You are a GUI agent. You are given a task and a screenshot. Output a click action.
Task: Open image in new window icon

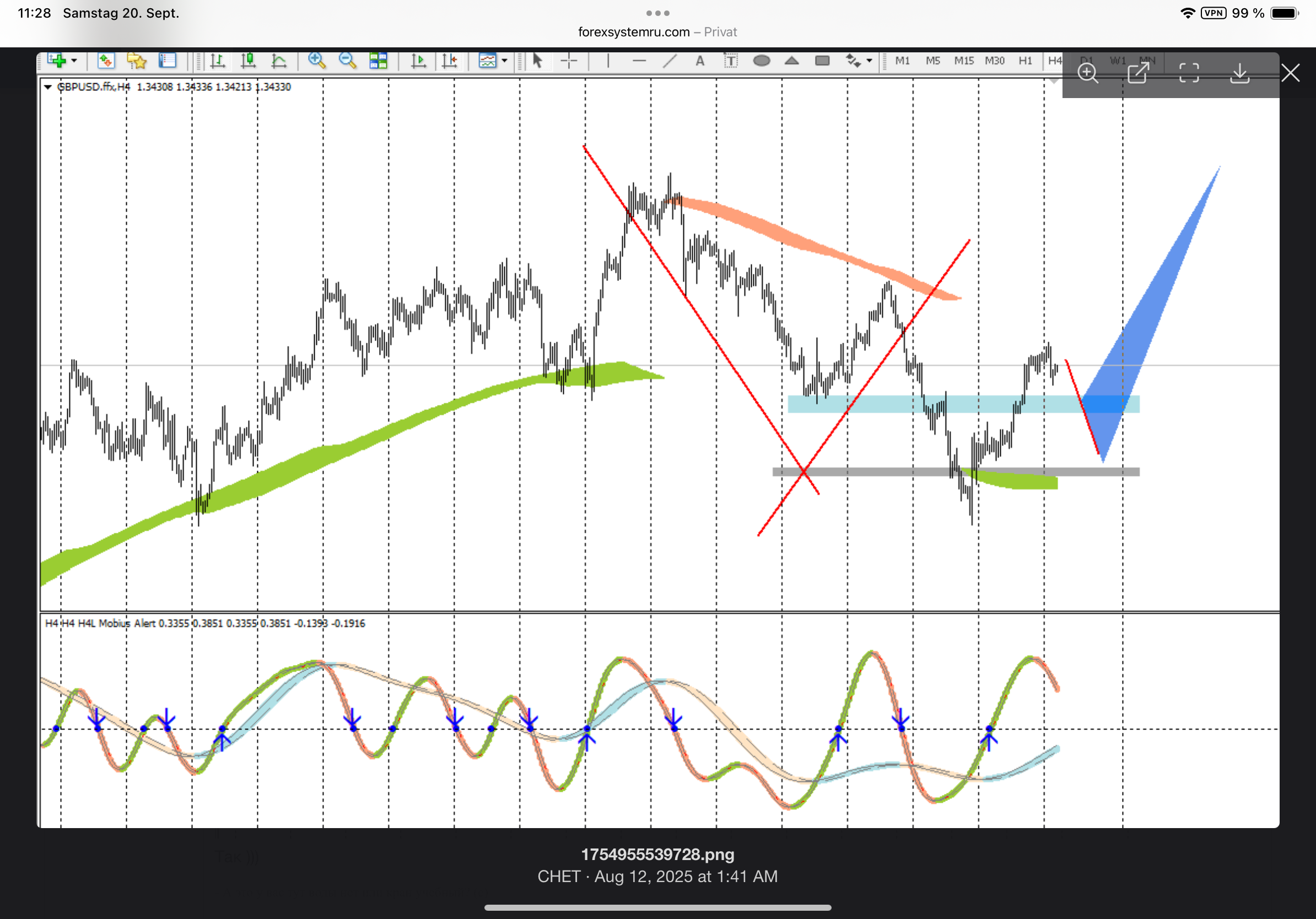pos(1139,73)
